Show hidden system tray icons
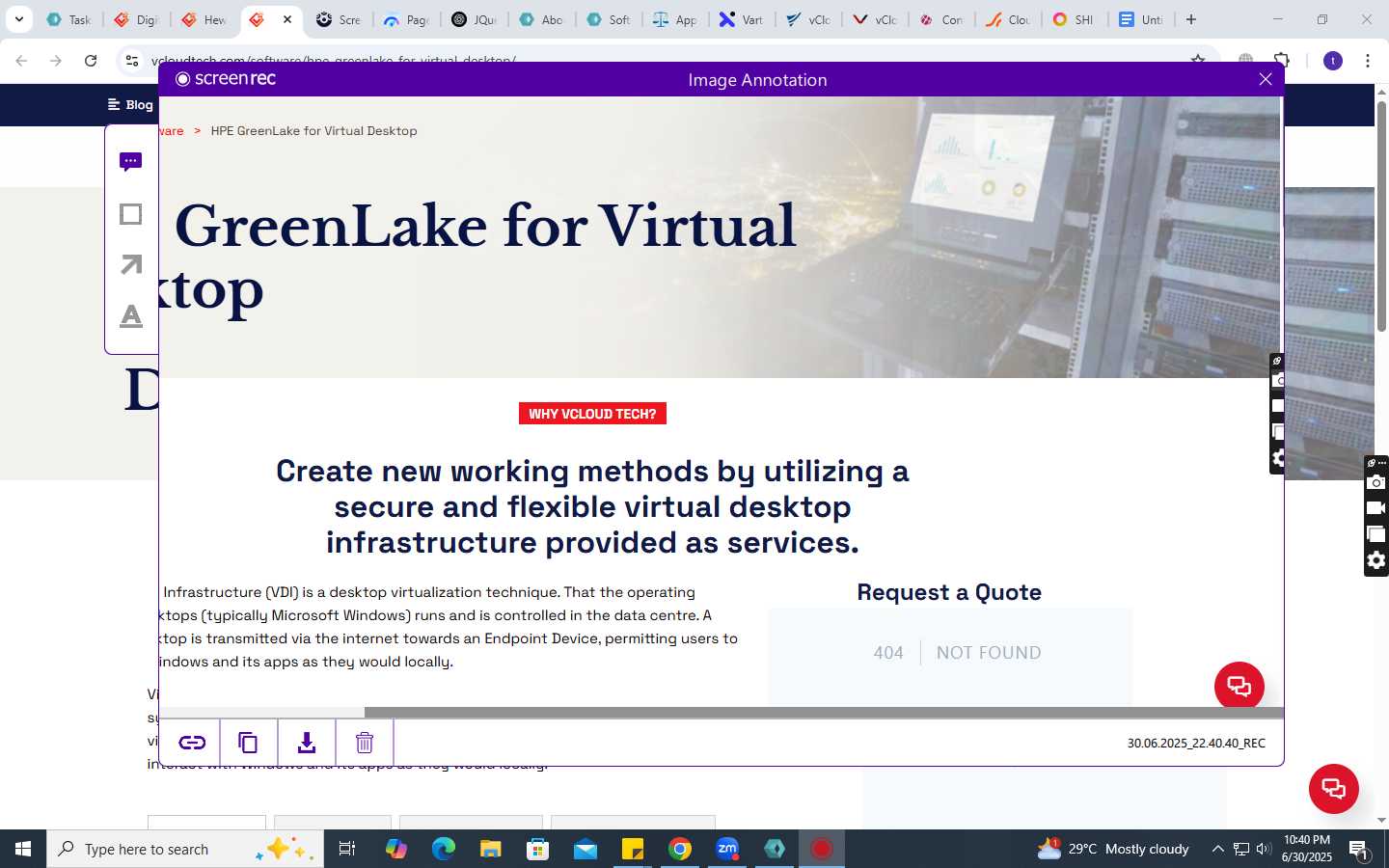The image size is (1389, 868). coord(1217,849)
